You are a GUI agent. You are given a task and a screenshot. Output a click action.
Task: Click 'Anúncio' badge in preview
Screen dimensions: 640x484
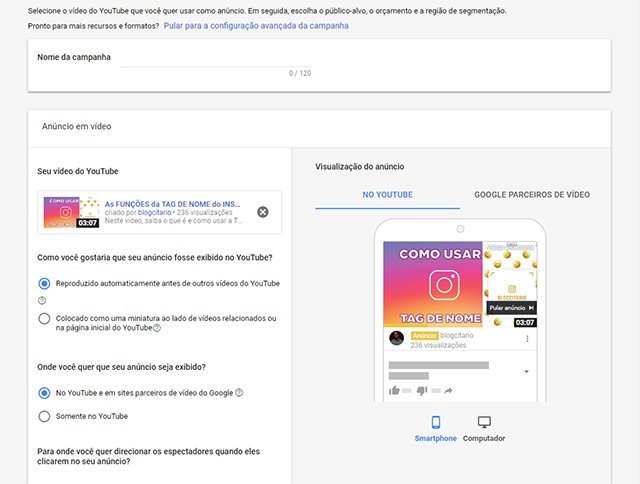pyautogui.click(x=424, y=335)
